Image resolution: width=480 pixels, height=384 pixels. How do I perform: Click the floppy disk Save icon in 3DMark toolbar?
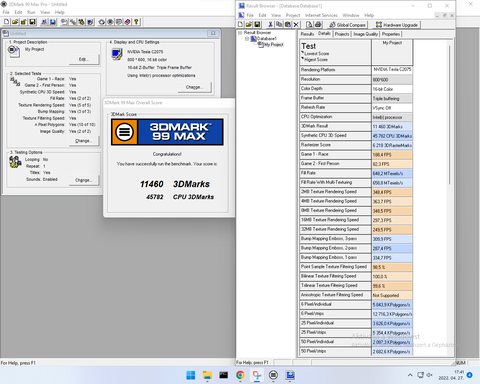[32, 22]
